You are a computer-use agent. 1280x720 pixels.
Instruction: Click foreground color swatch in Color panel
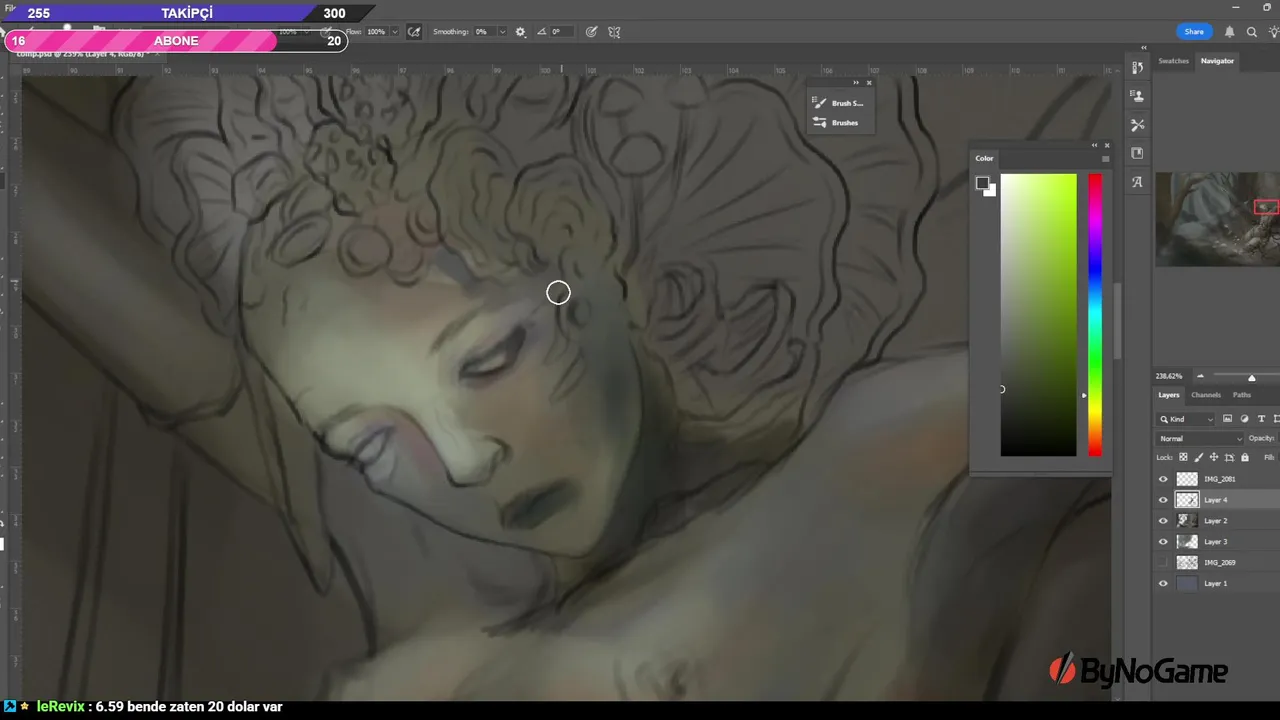point(982,183)
